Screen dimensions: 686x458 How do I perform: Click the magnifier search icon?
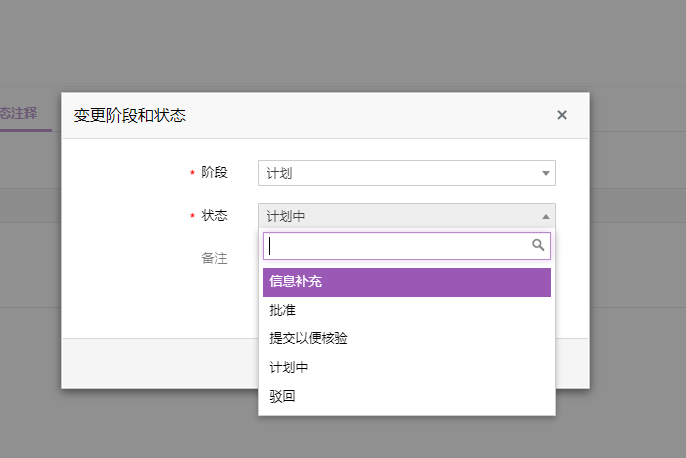pos(538,245)
